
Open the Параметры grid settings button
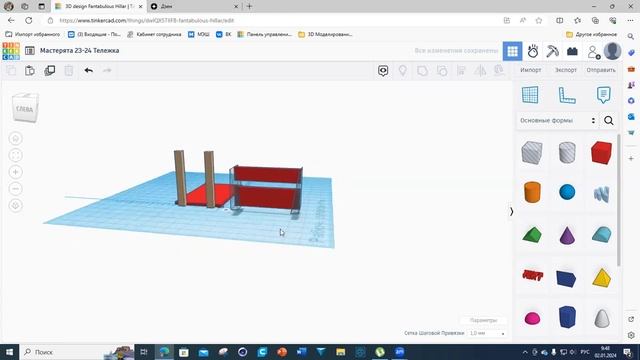(x=483, y=320)
